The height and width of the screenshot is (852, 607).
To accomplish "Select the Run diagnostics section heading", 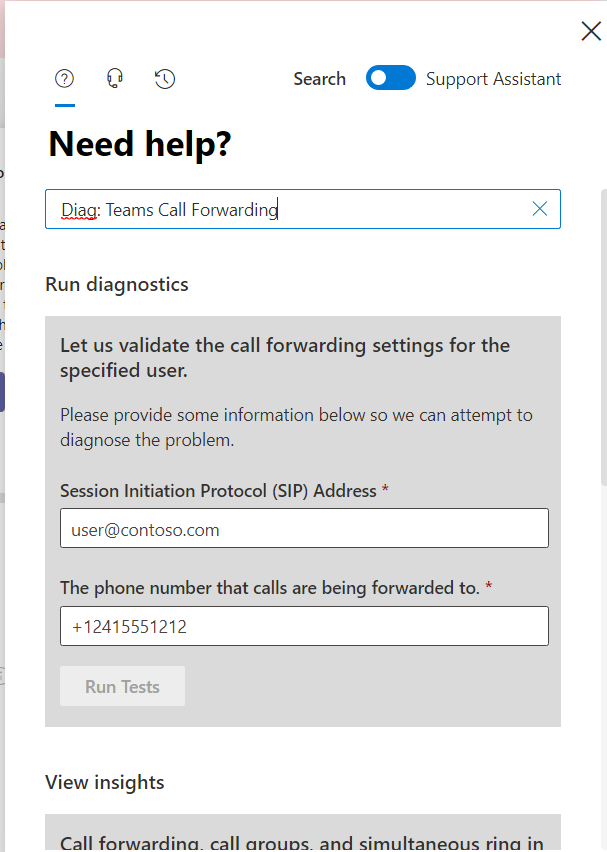I will tap(117, 285).
